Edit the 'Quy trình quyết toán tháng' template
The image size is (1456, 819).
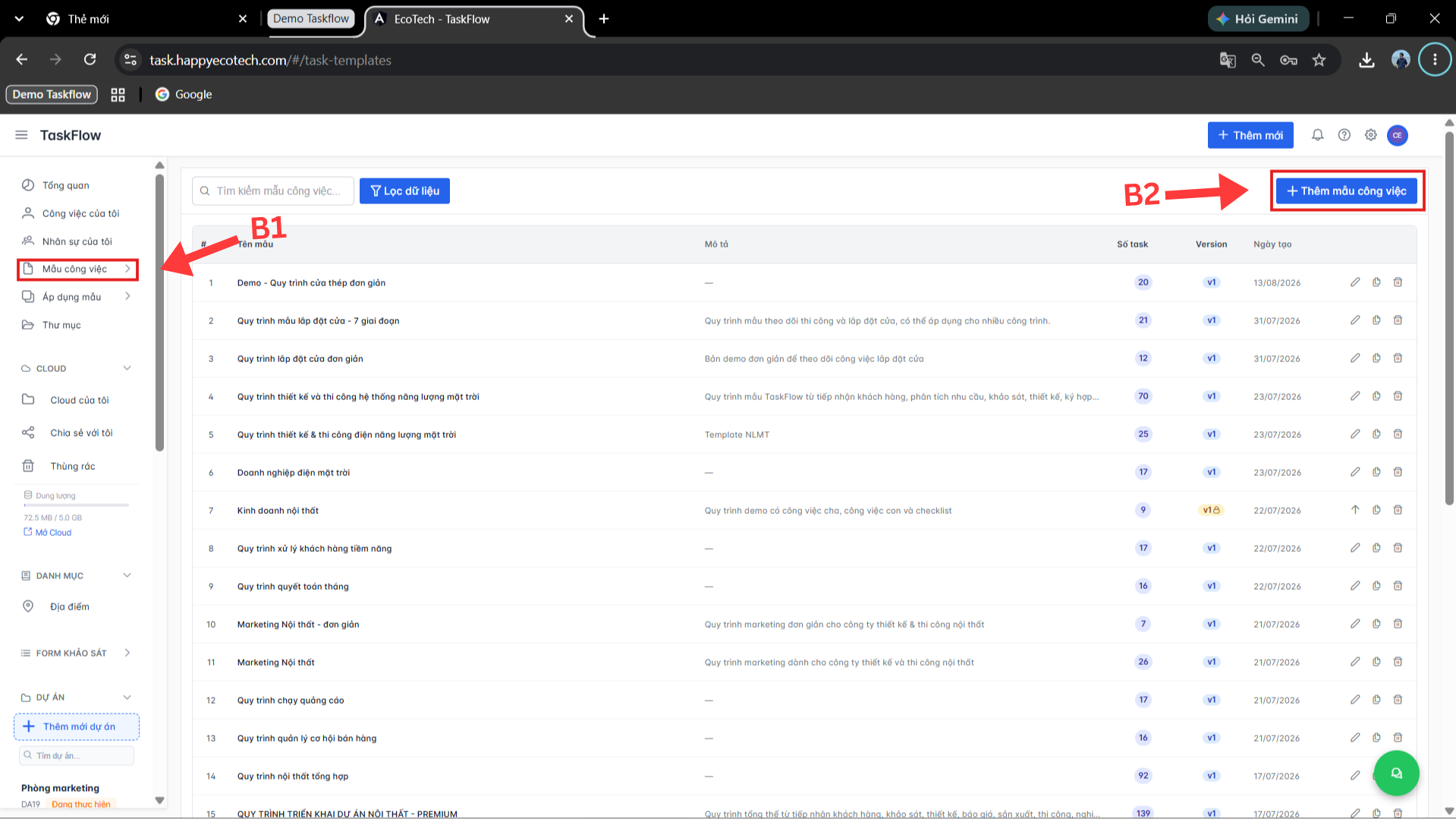(x=1355, y=586)
